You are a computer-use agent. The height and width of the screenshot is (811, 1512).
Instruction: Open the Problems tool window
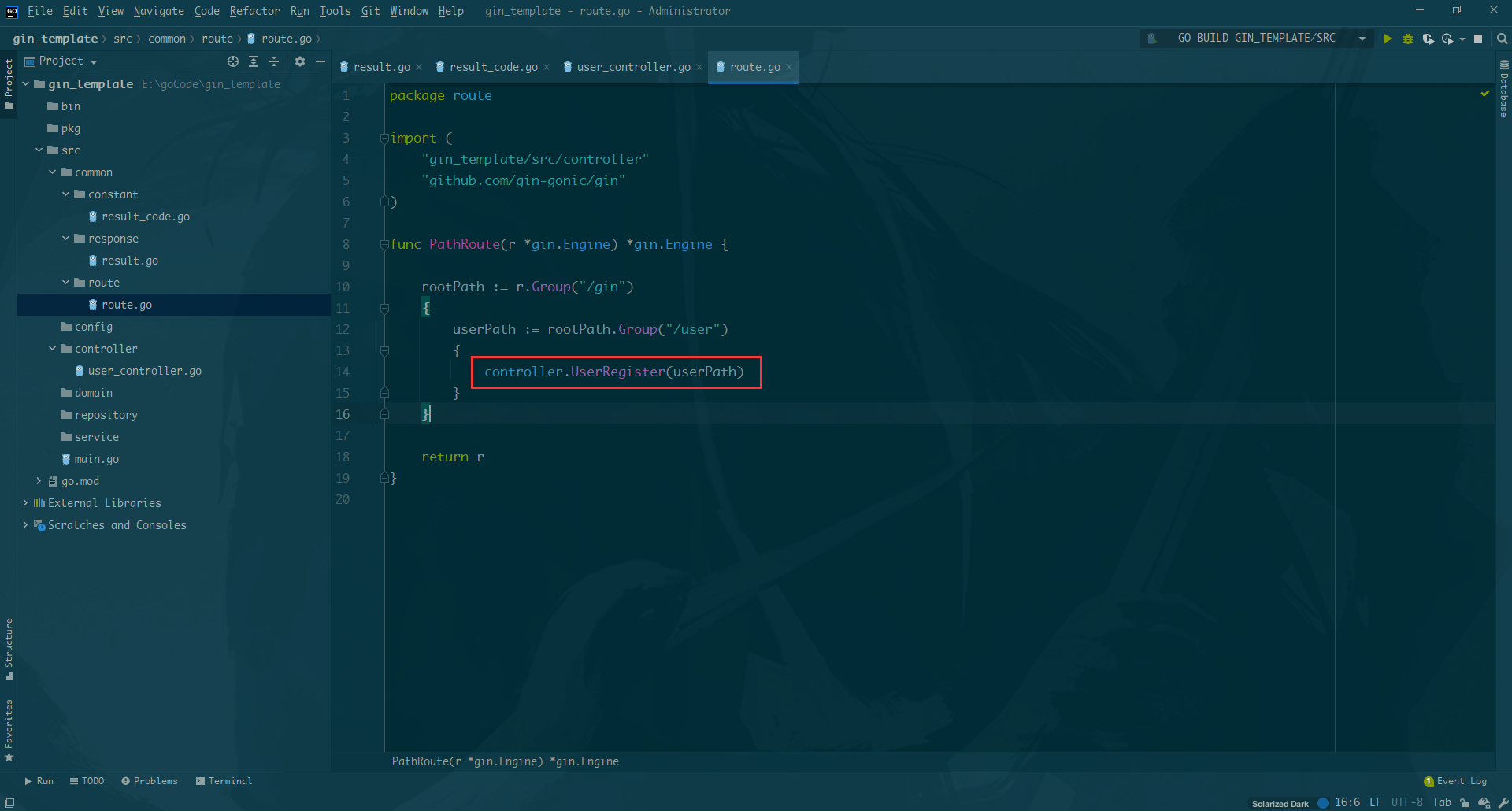(x=150, y=782)
